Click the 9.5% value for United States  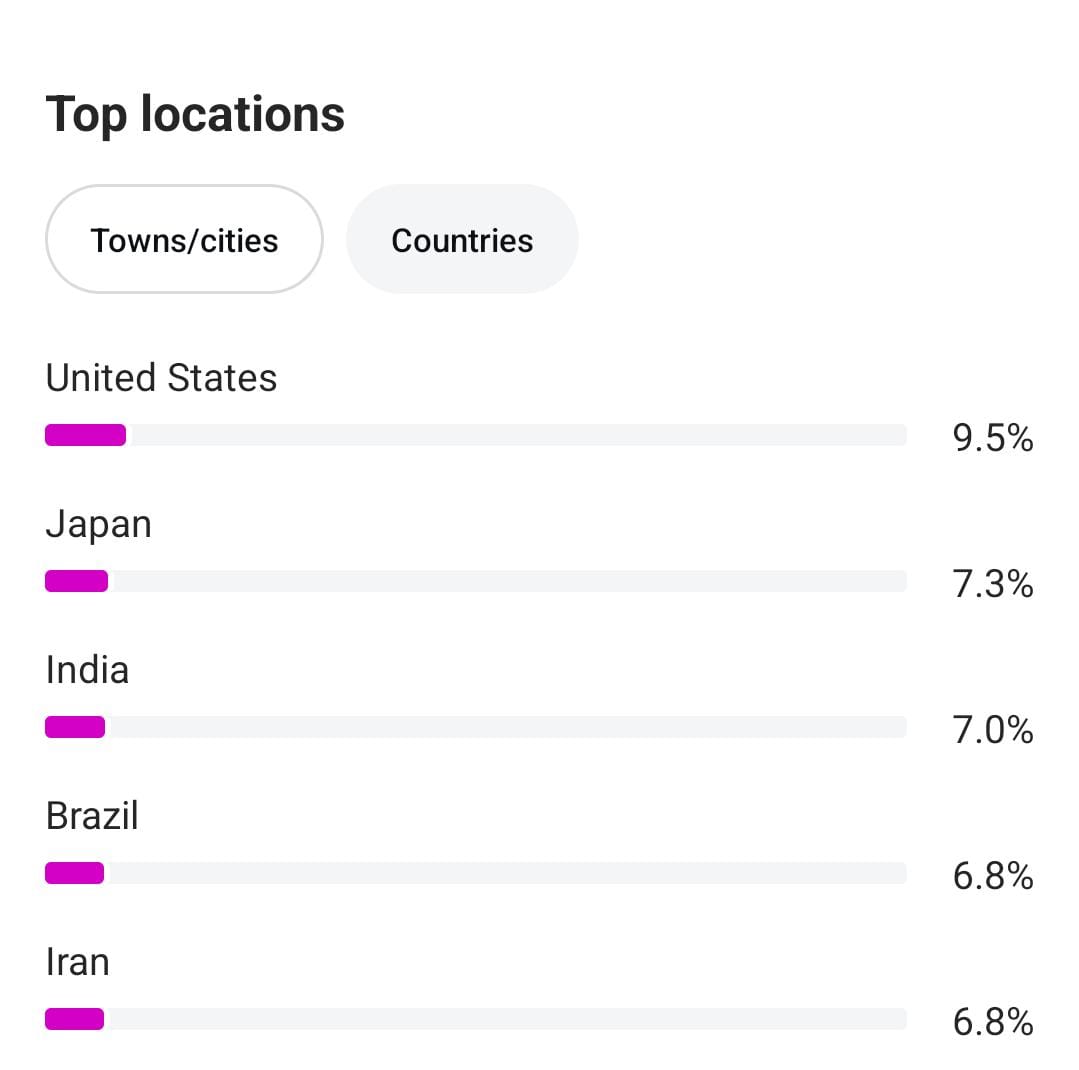[992, 438]
